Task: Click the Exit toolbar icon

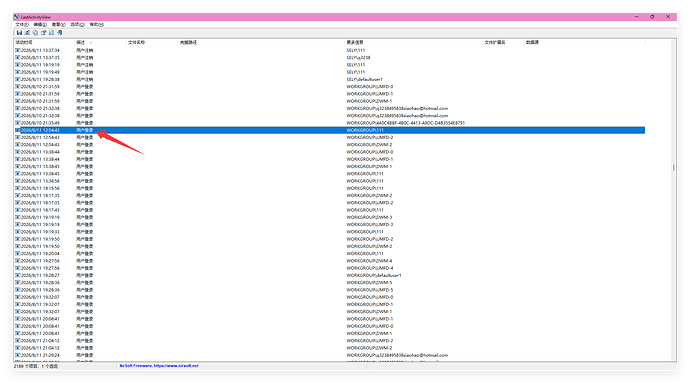Action: tap(59, 33)
